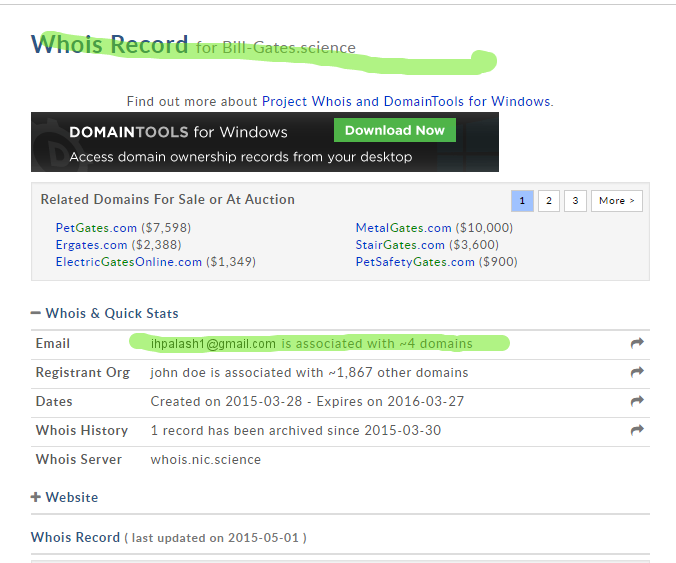
Task: Go to page 1 of related domains
Action: [522, 201]
